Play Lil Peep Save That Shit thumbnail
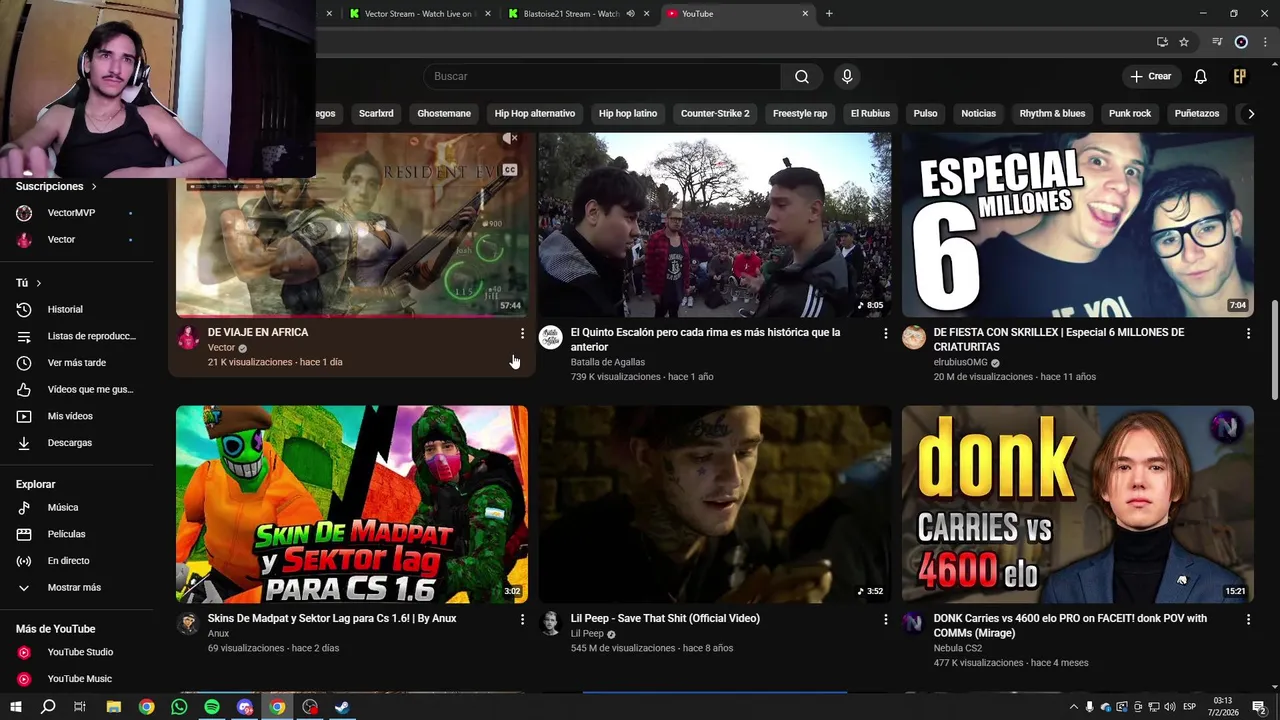The width and height of the screenshot is (1280, 720). pyautogui.click(x=715, y=504)
